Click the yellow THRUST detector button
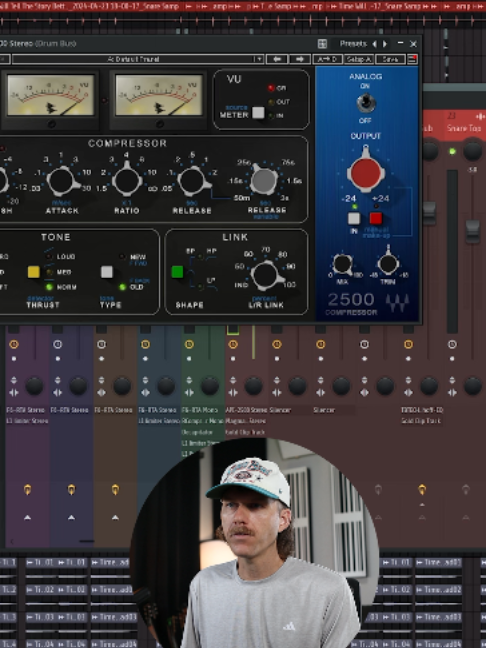Viewport: 486px width, 648px height. [33, 272]
